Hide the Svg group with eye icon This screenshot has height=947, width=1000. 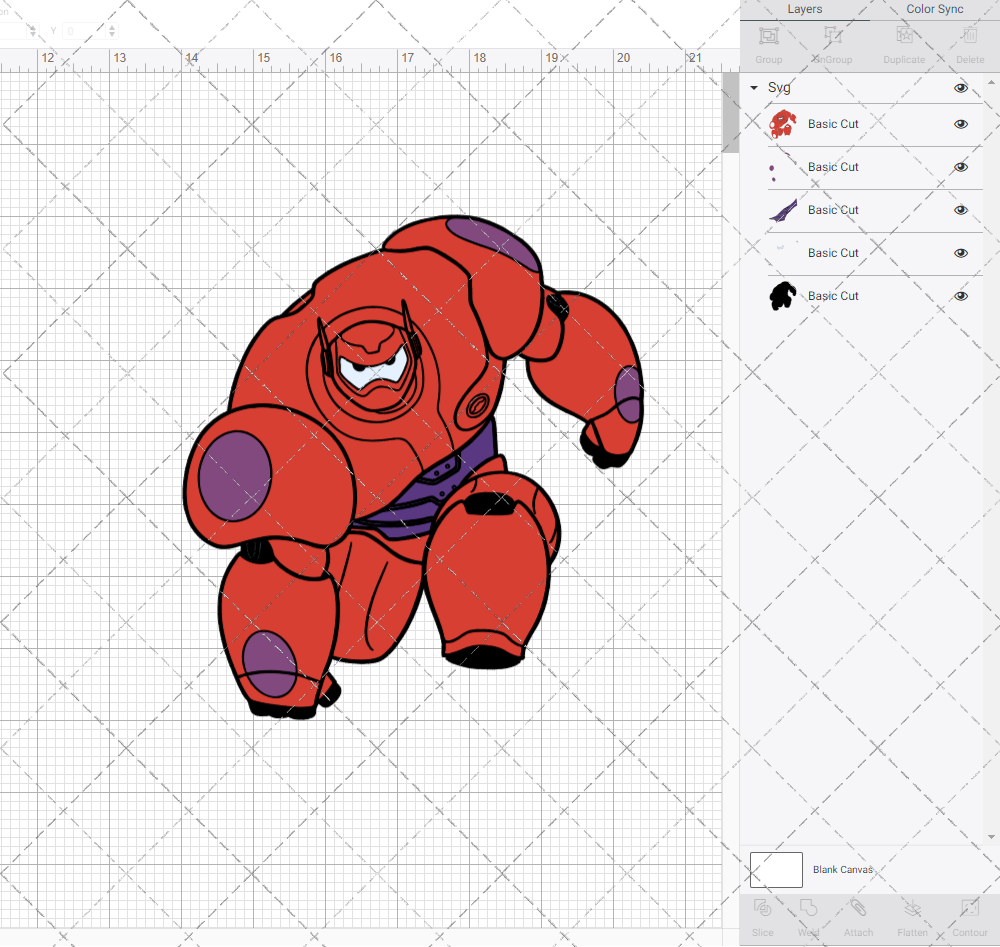[960, 88]
